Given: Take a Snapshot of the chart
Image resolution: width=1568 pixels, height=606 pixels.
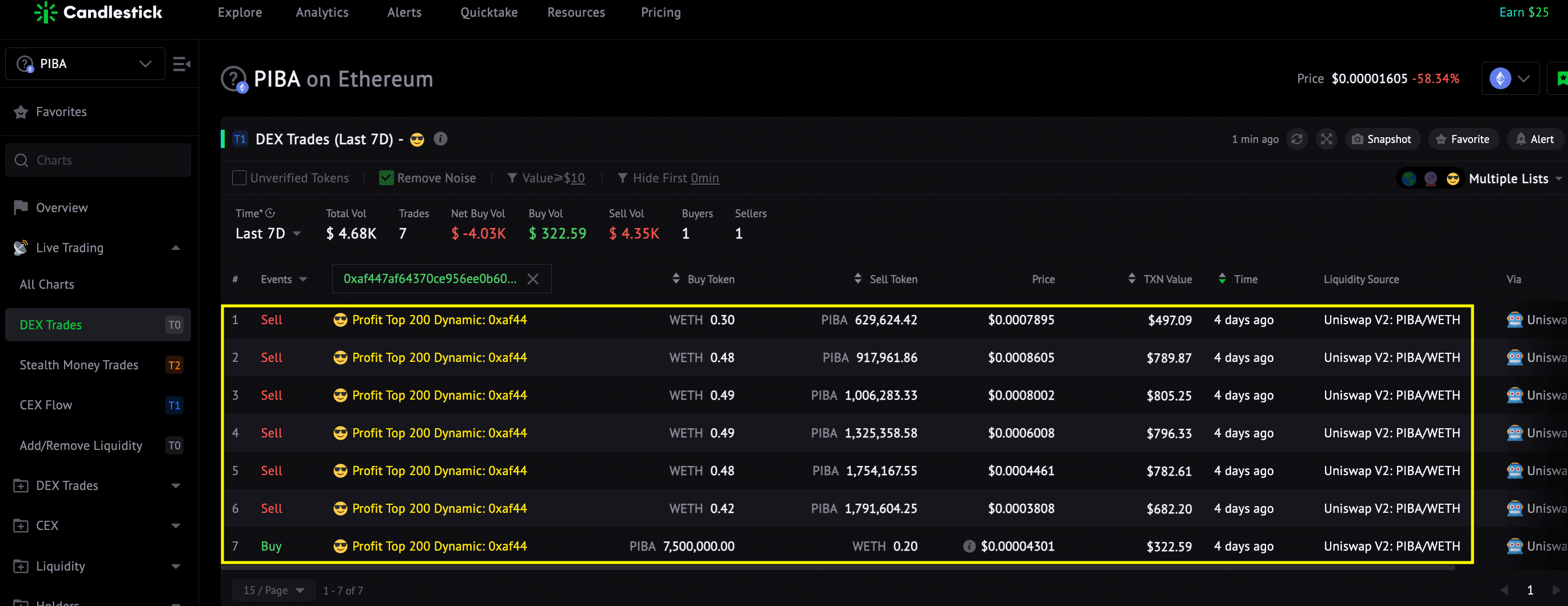Looking at the screenshot, I should (1382, 139).
